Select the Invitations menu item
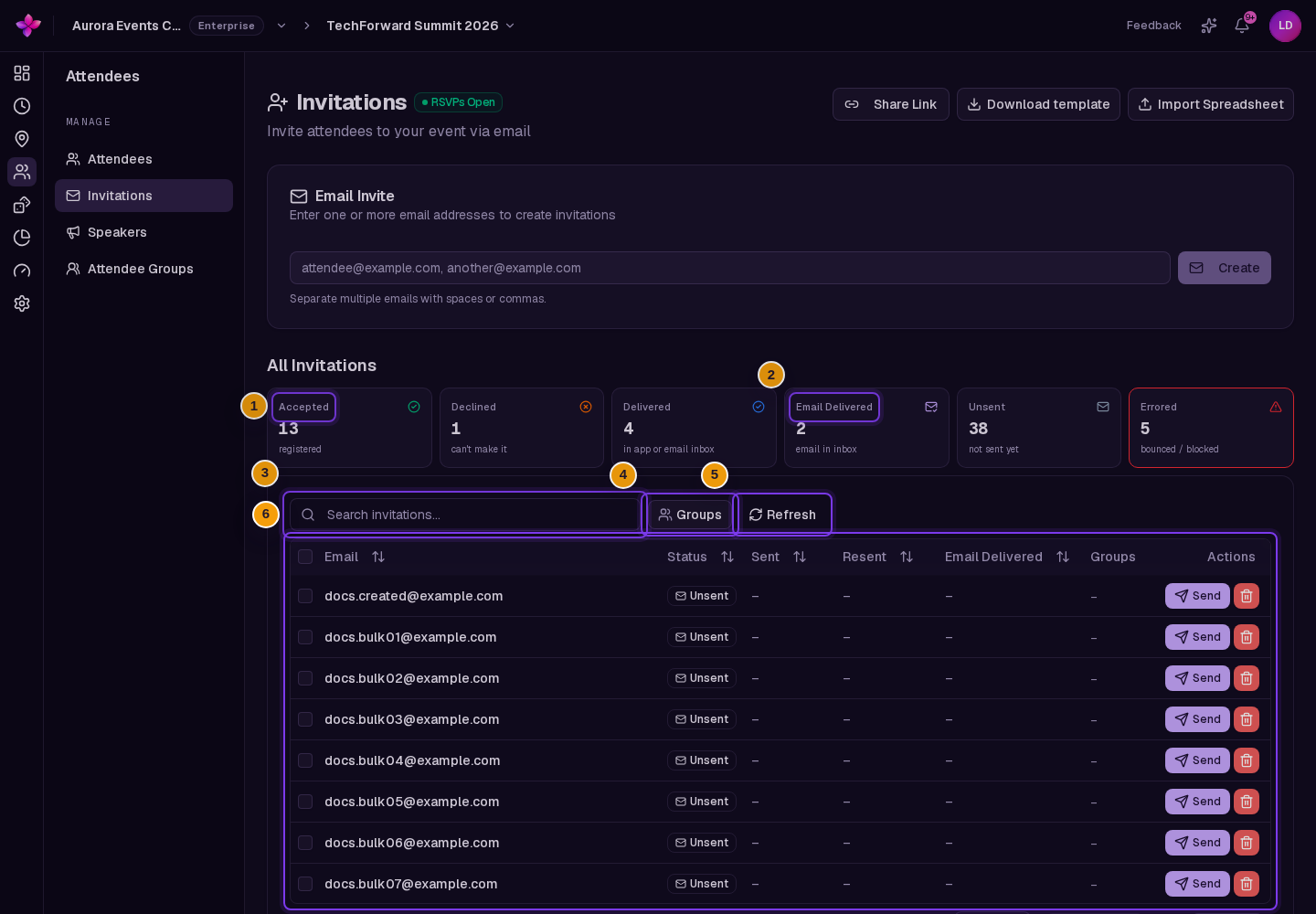 tap(143, 196)
